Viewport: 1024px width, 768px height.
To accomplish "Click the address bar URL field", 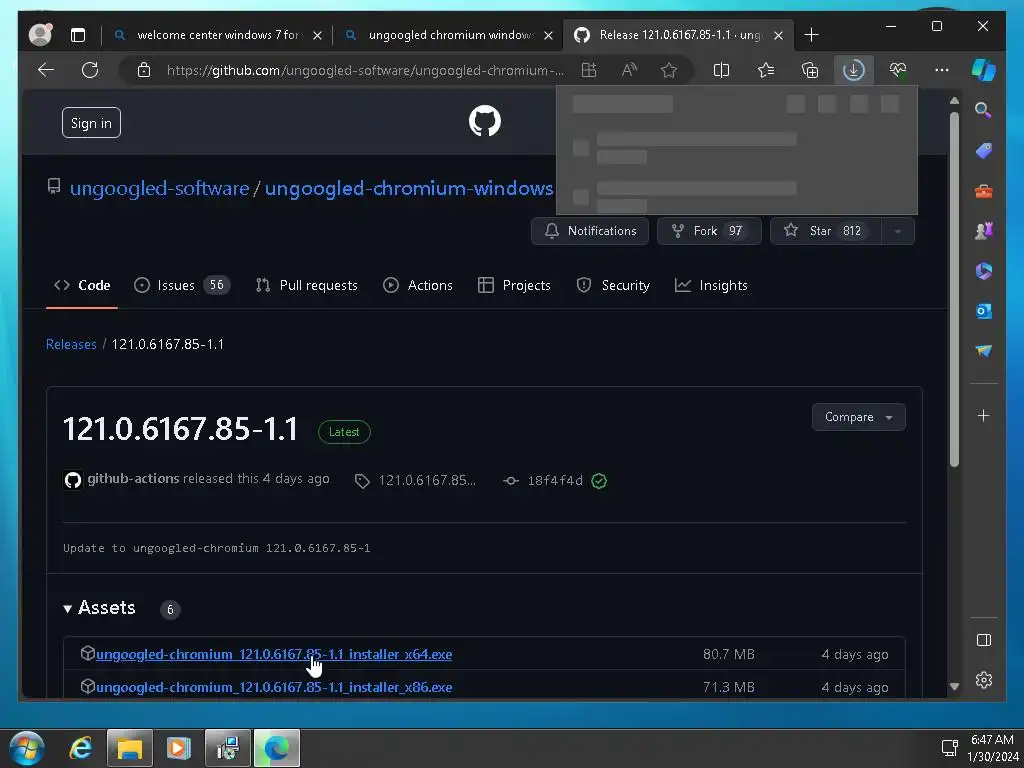I will click(364, 71).
